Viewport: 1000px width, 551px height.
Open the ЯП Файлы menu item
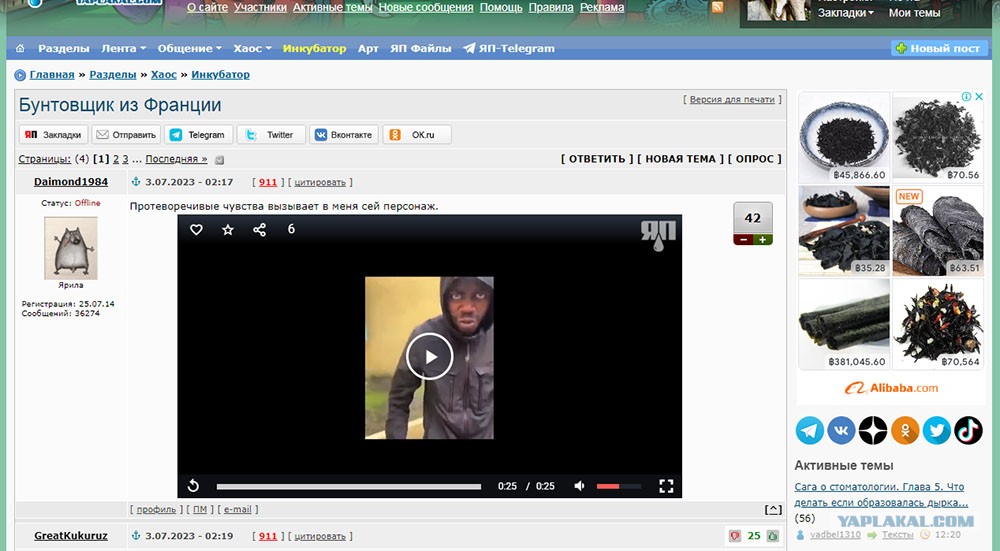pyautogui.click(x=420, y=48)
